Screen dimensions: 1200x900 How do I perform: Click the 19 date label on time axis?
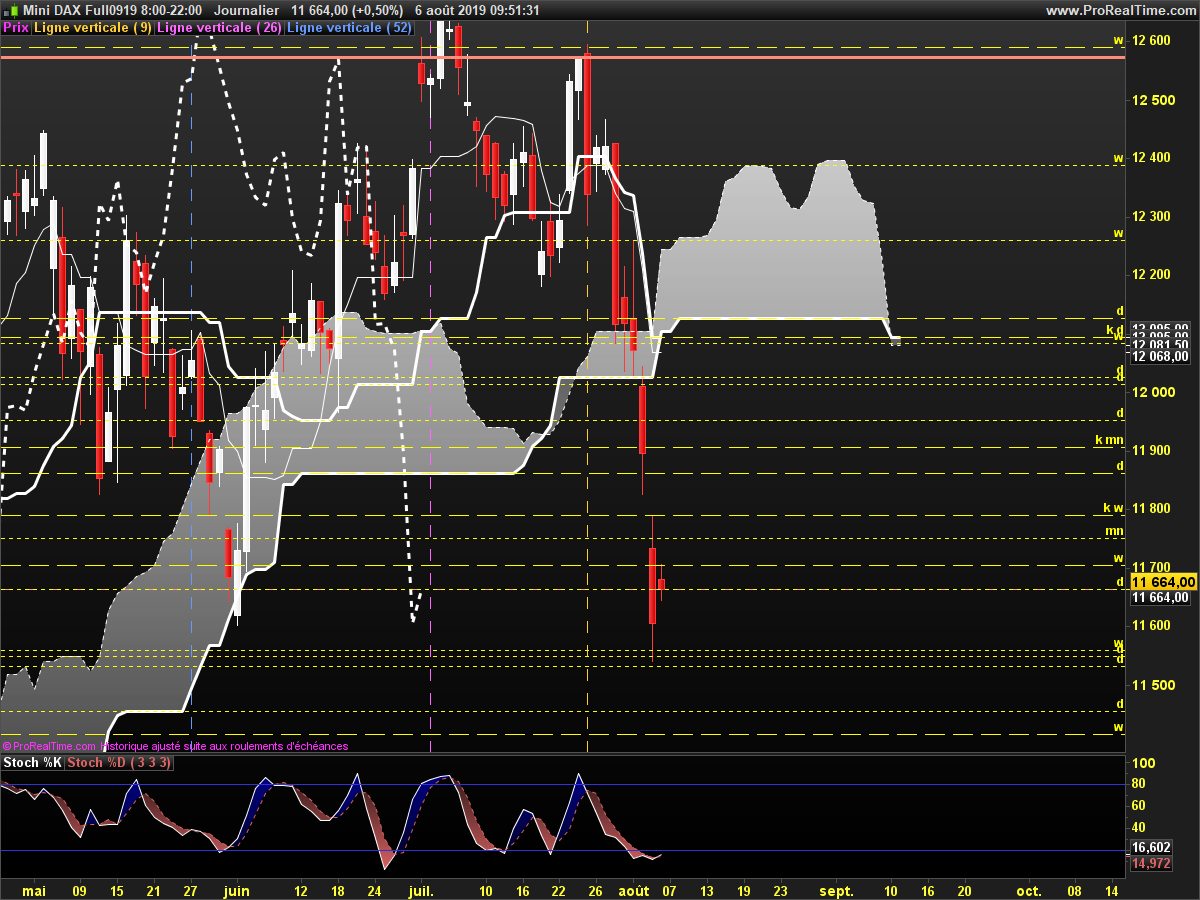click(742, 890)
